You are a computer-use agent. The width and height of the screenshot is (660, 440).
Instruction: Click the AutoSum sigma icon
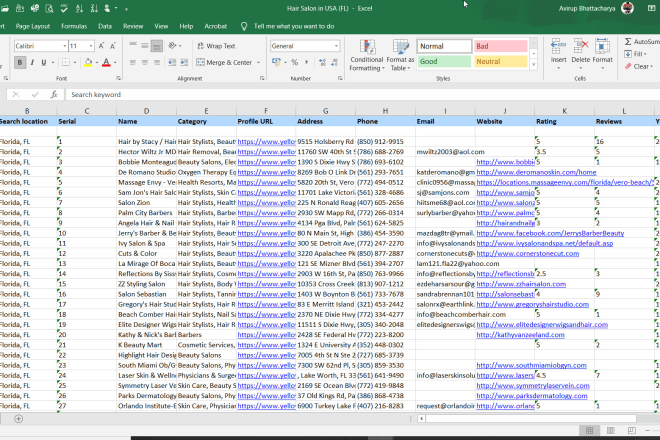[x=628, y=41]
